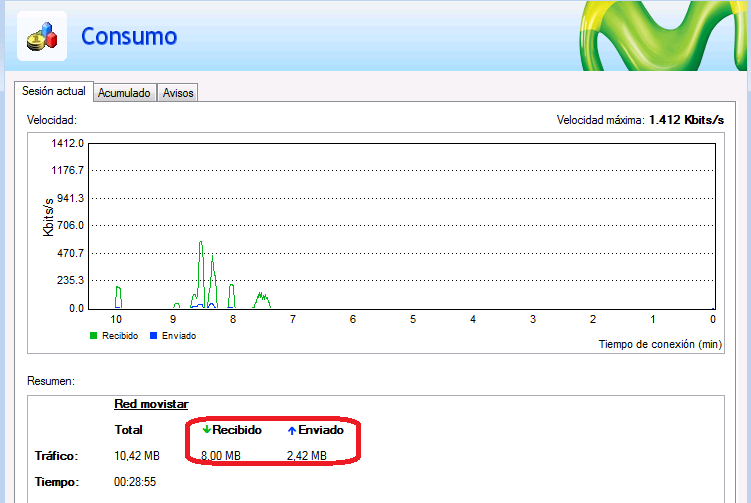
Task: Click the Red movistar heading
Action: click(x=151, y=404)
